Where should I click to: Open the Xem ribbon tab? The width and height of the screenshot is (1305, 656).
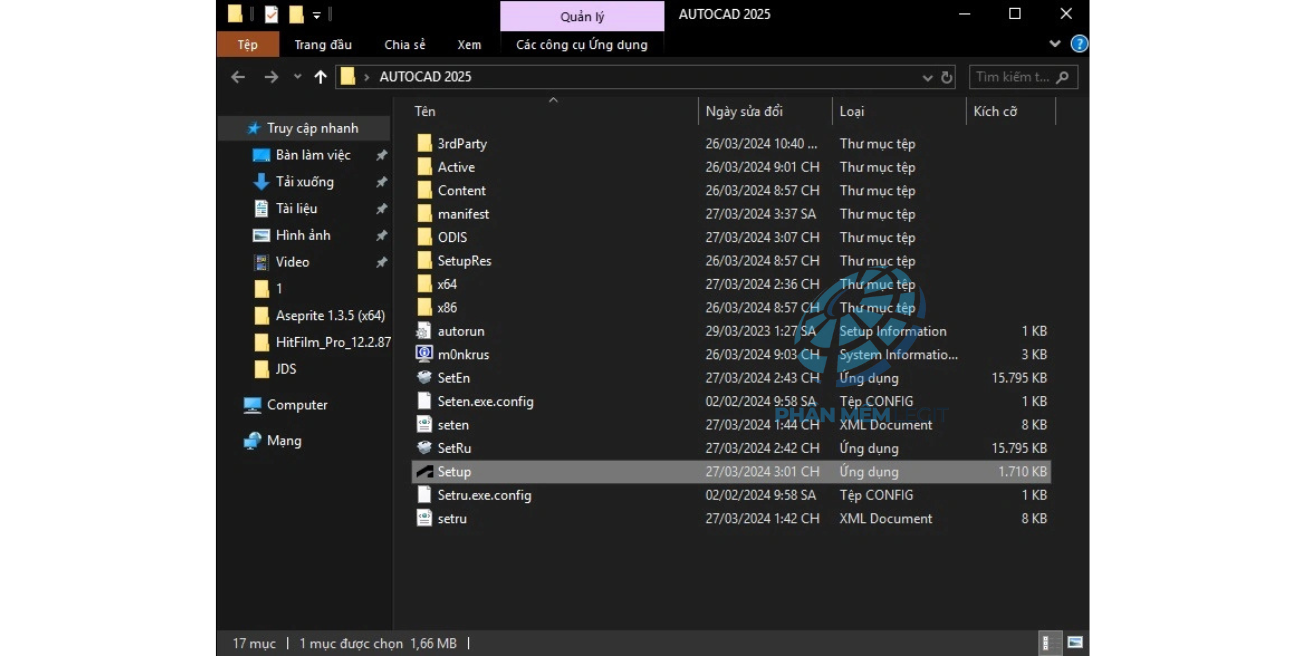click(x=469, y=44)
